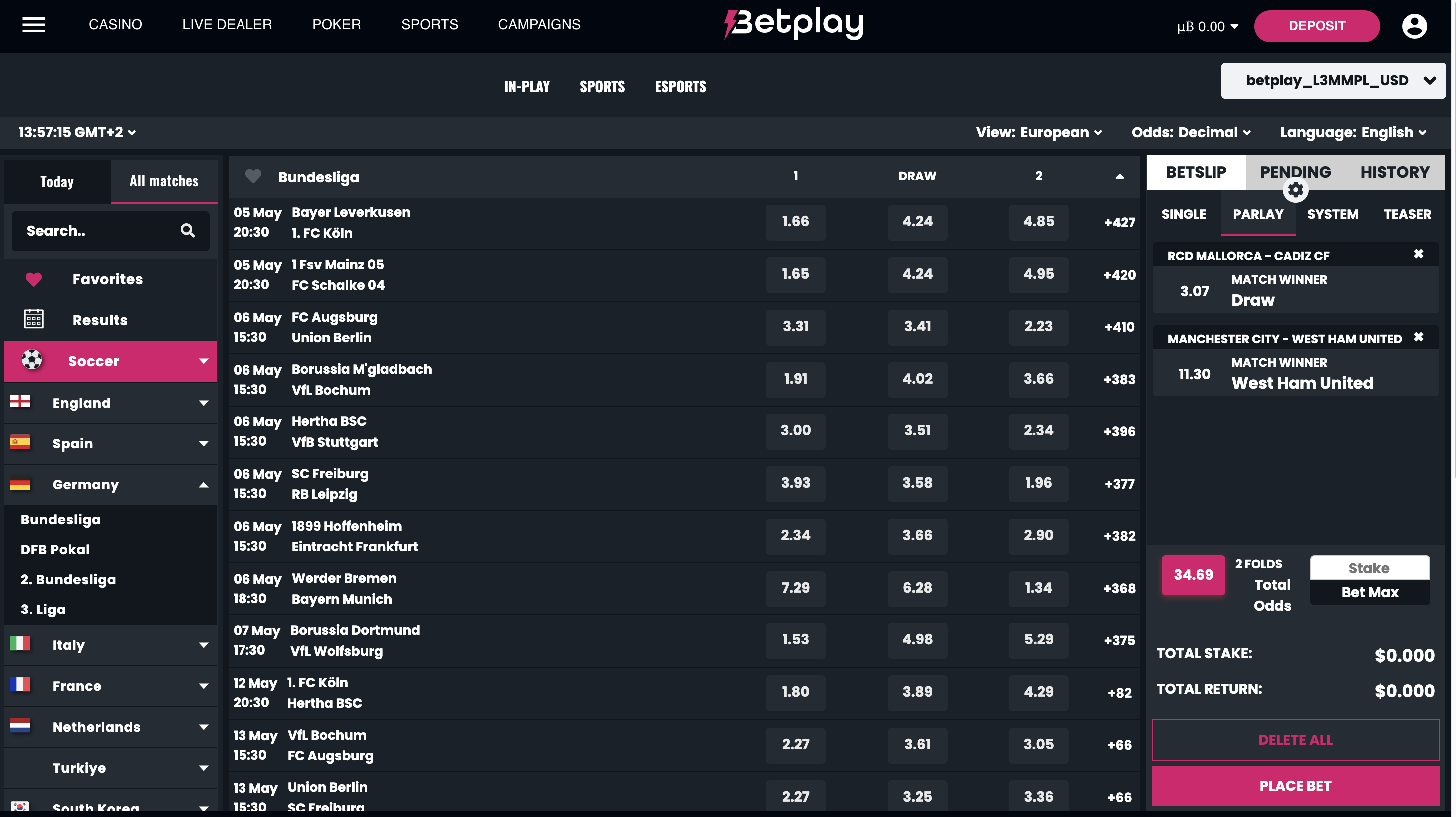
Task: Open the Language: English dropdown
Action: 1353,132
